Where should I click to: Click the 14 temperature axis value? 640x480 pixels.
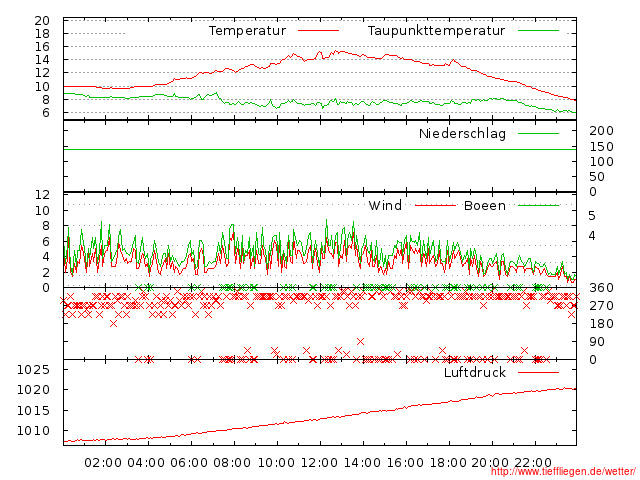tap(42, 60)
